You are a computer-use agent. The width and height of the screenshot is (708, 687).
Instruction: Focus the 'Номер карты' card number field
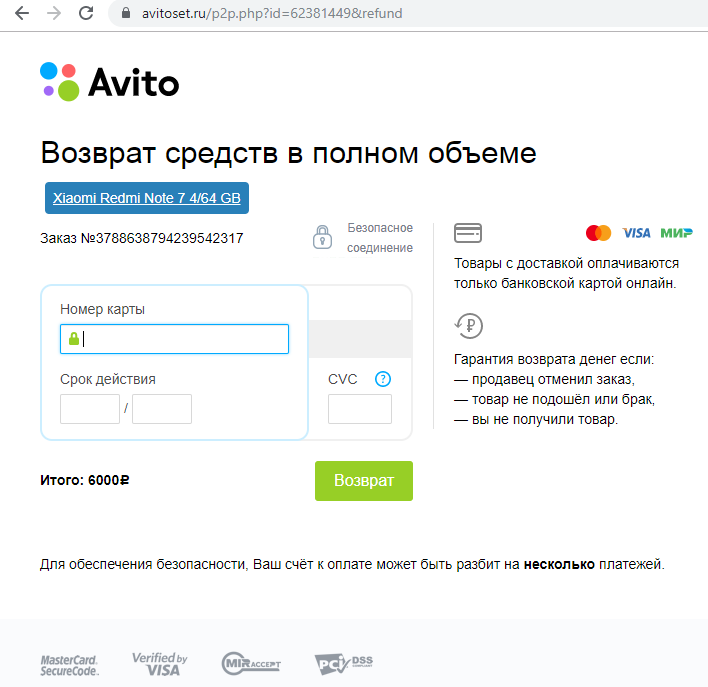[x=174, y=339]
